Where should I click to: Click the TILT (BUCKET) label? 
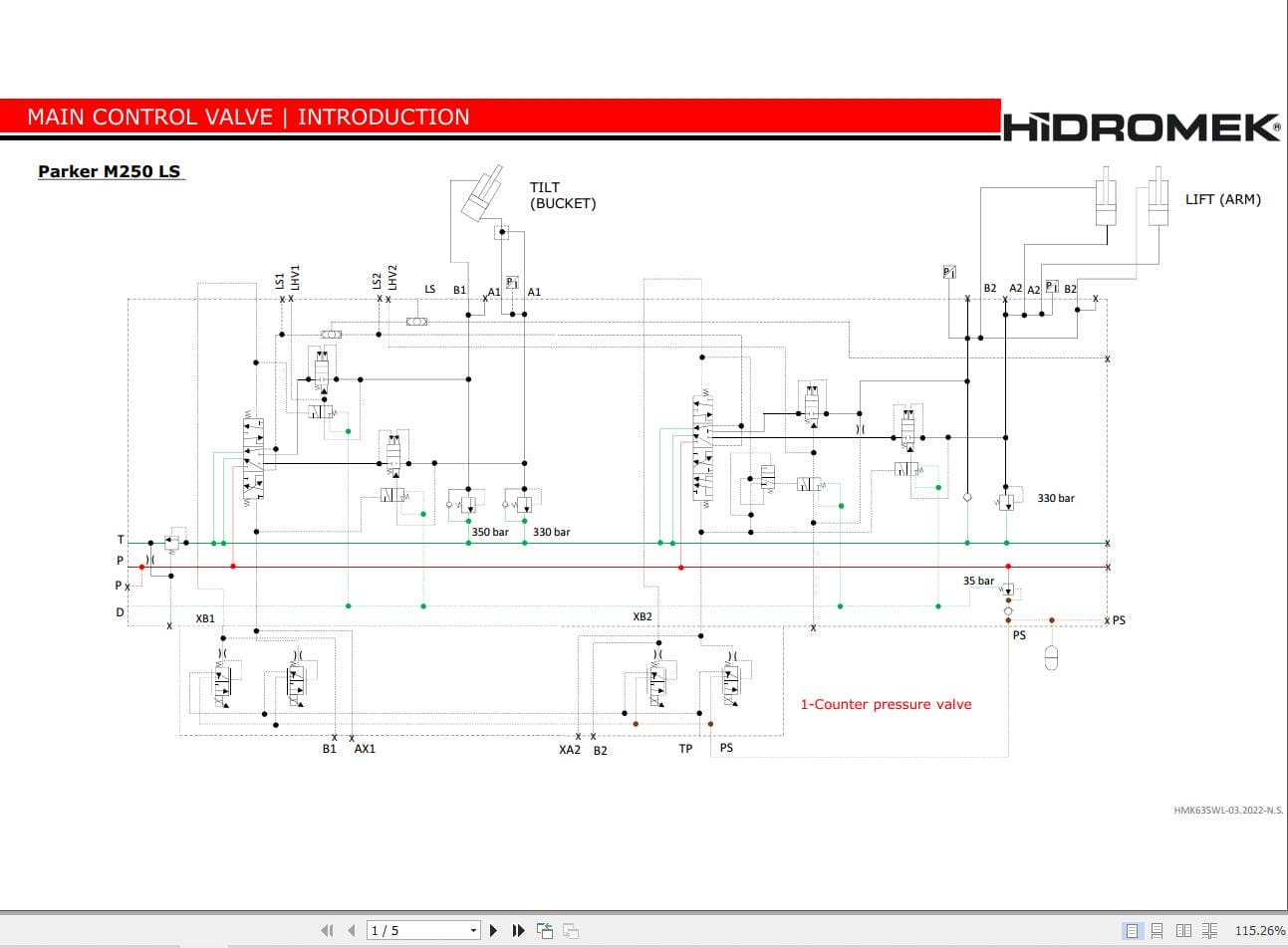click(563, 195)
